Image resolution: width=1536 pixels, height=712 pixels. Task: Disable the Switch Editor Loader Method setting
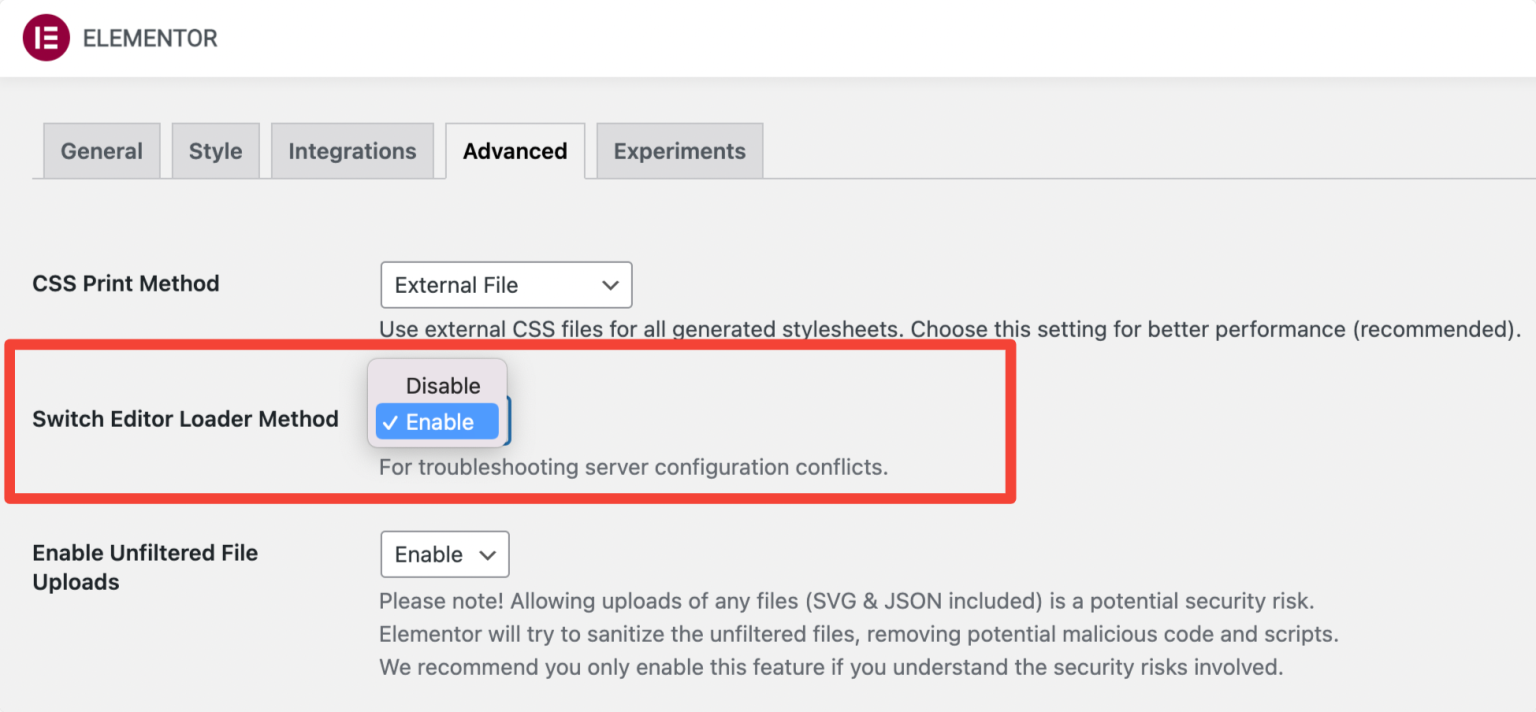click(443, 386)
